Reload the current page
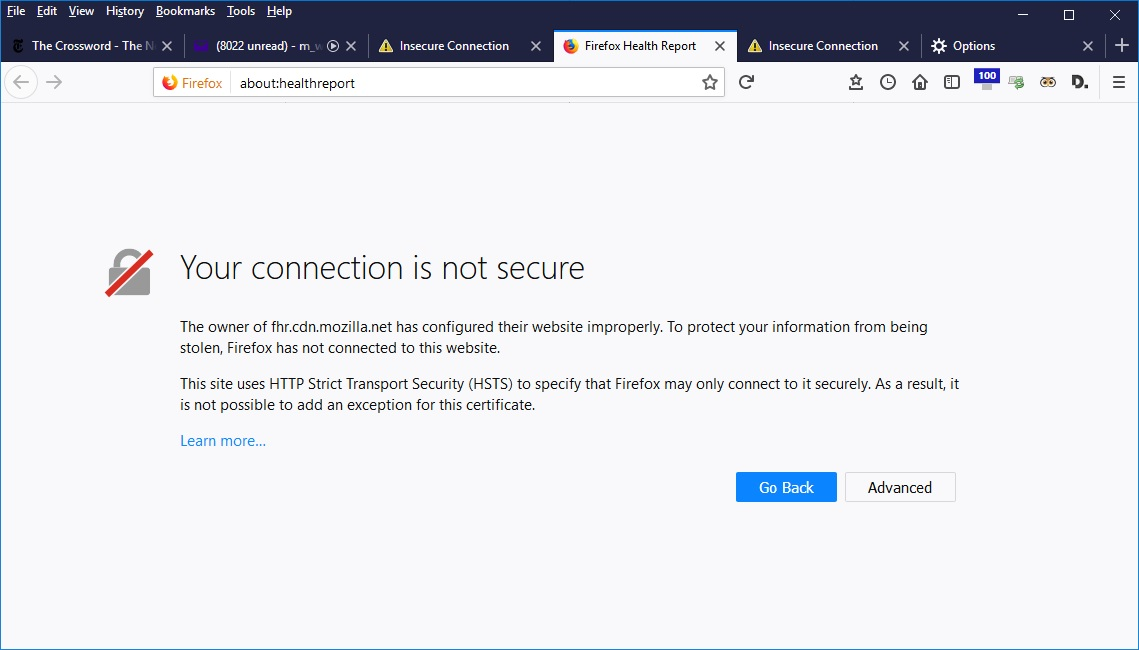 pos(746,82)
